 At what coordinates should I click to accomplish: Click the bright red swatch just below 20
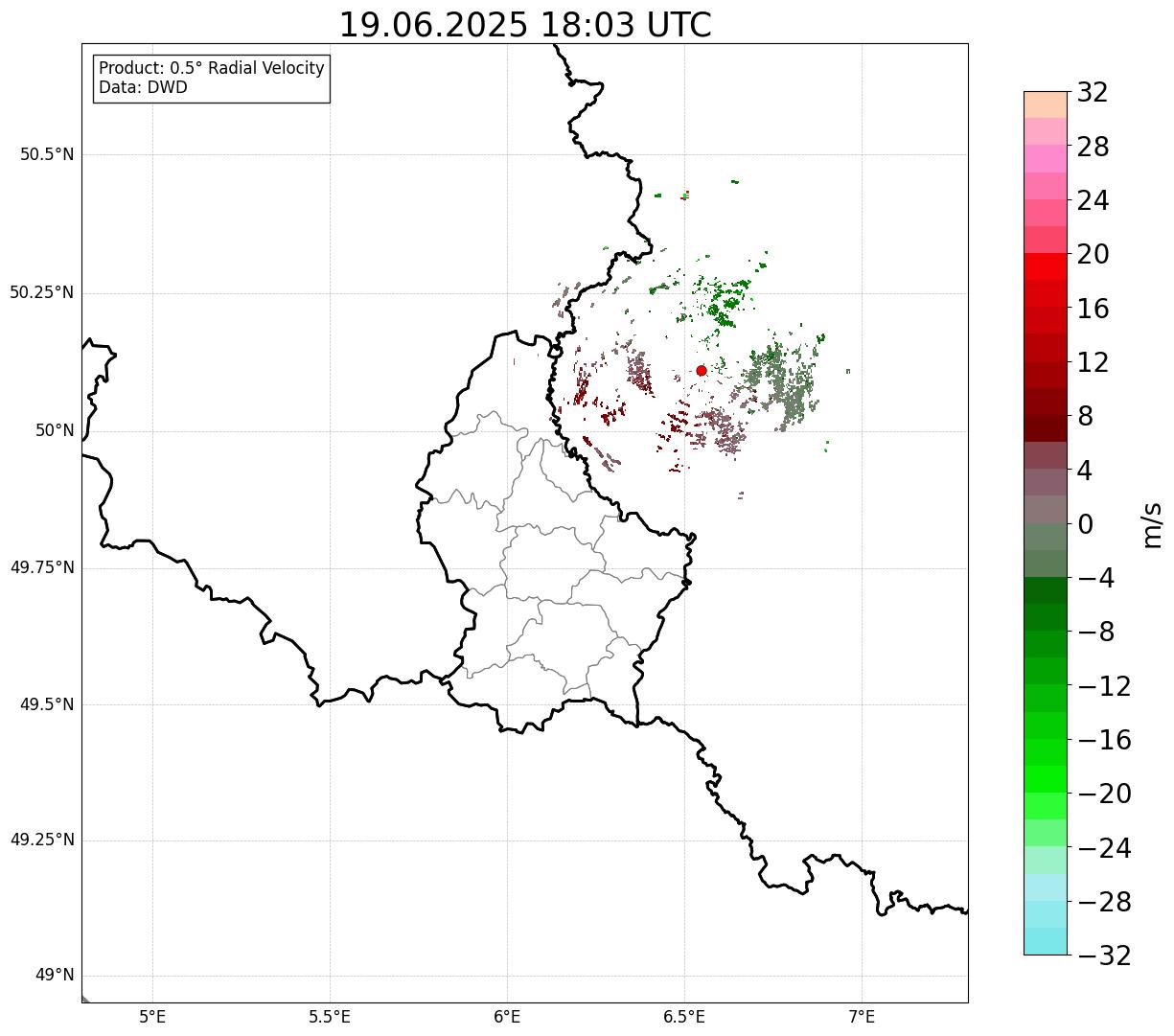1046,266
